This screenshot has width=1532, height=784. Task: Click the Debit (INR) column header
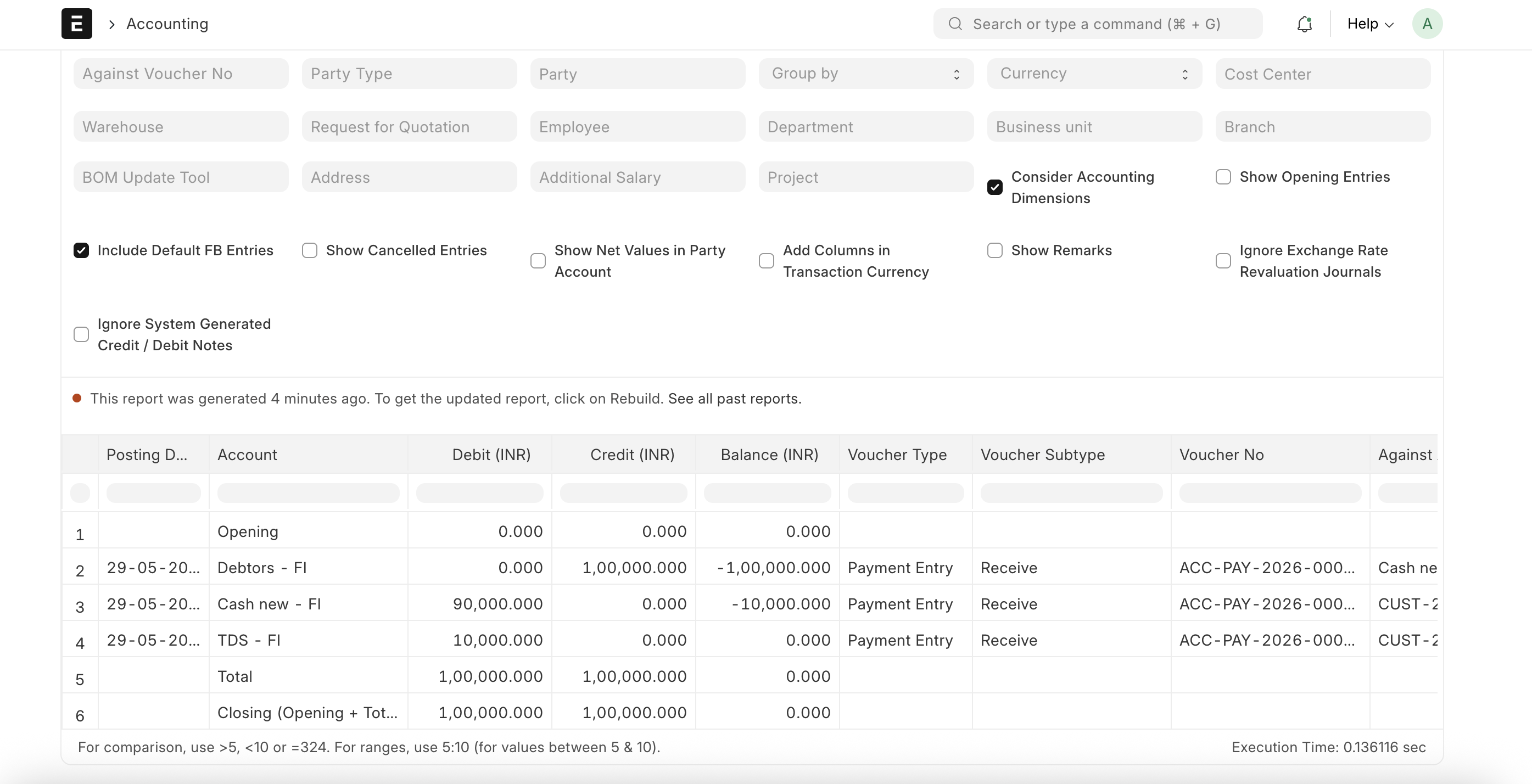[480, 455]
